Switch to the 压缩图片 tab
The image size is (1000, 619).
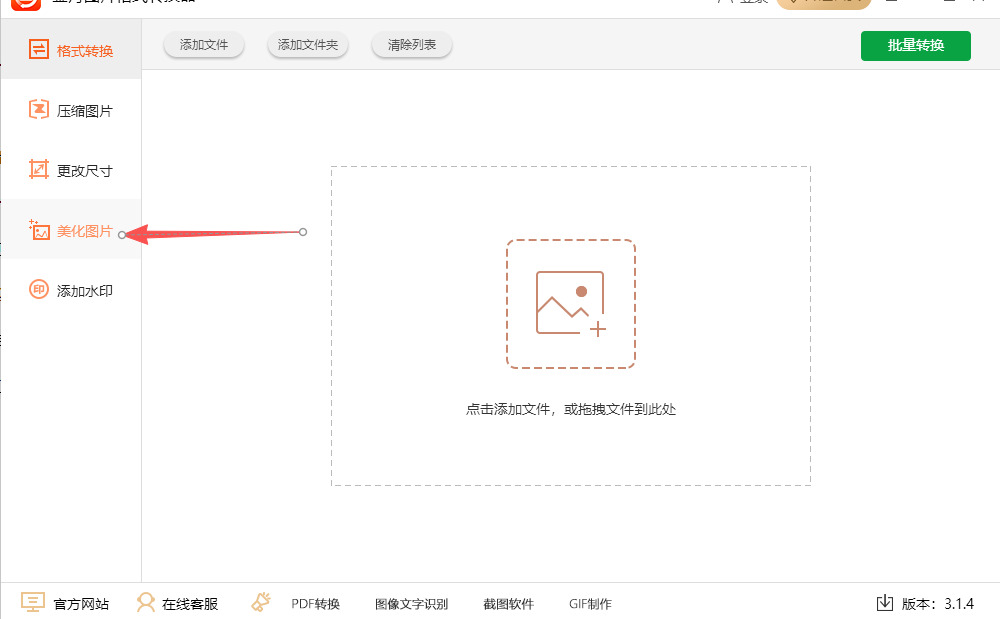71,110
